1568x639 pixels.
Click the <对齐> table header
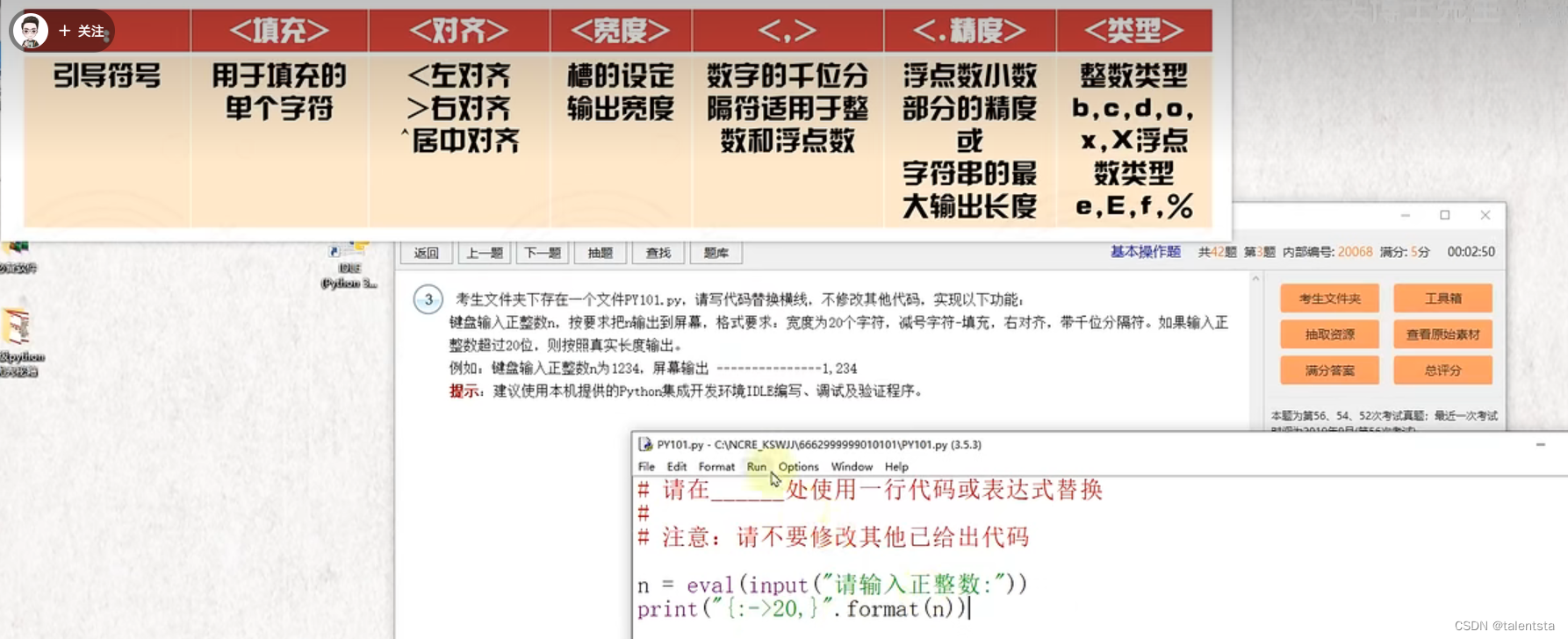pyautogui.click(x=459, y=31)
